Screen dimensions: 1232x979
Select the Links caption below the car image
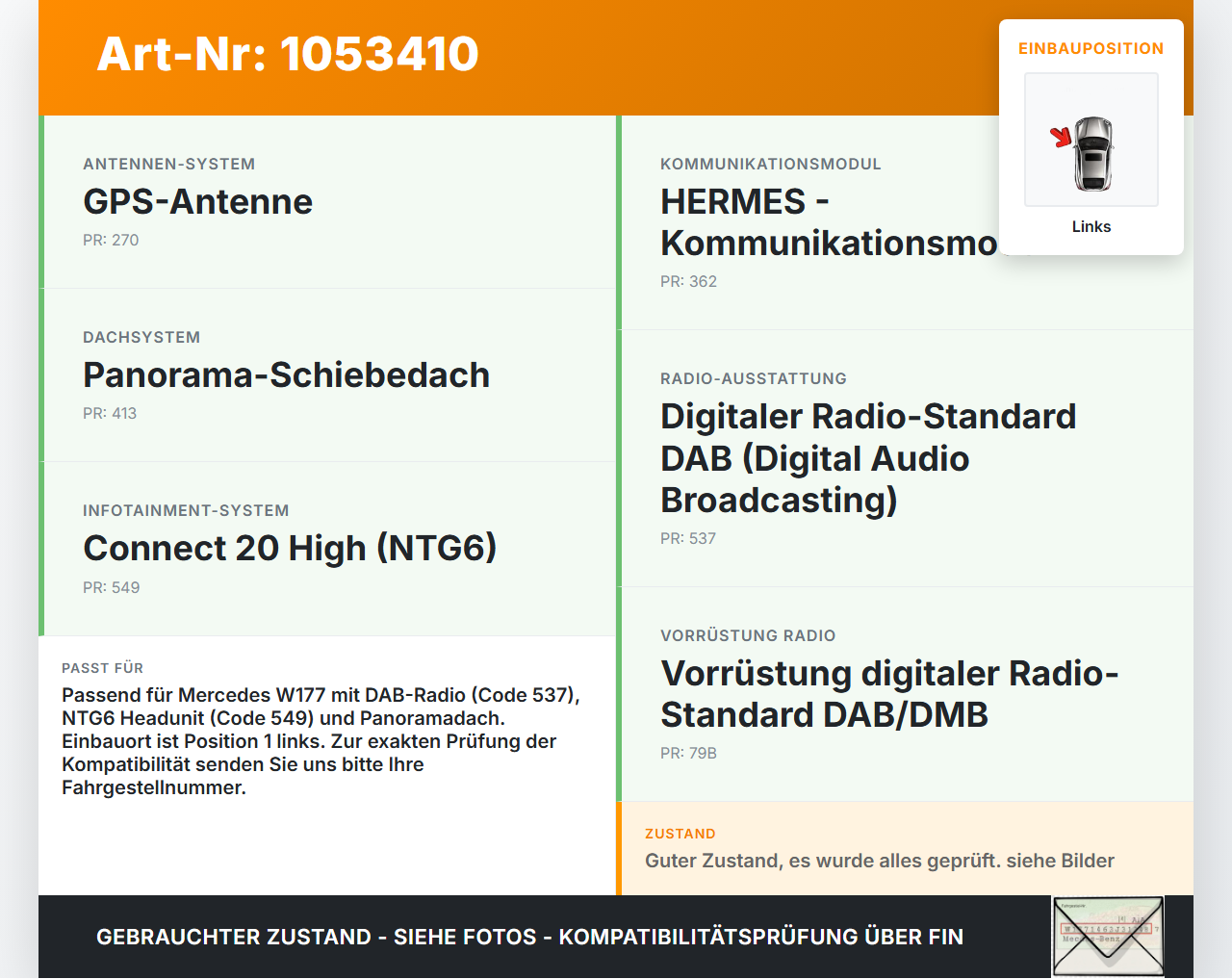click(x=1091, y=226)
